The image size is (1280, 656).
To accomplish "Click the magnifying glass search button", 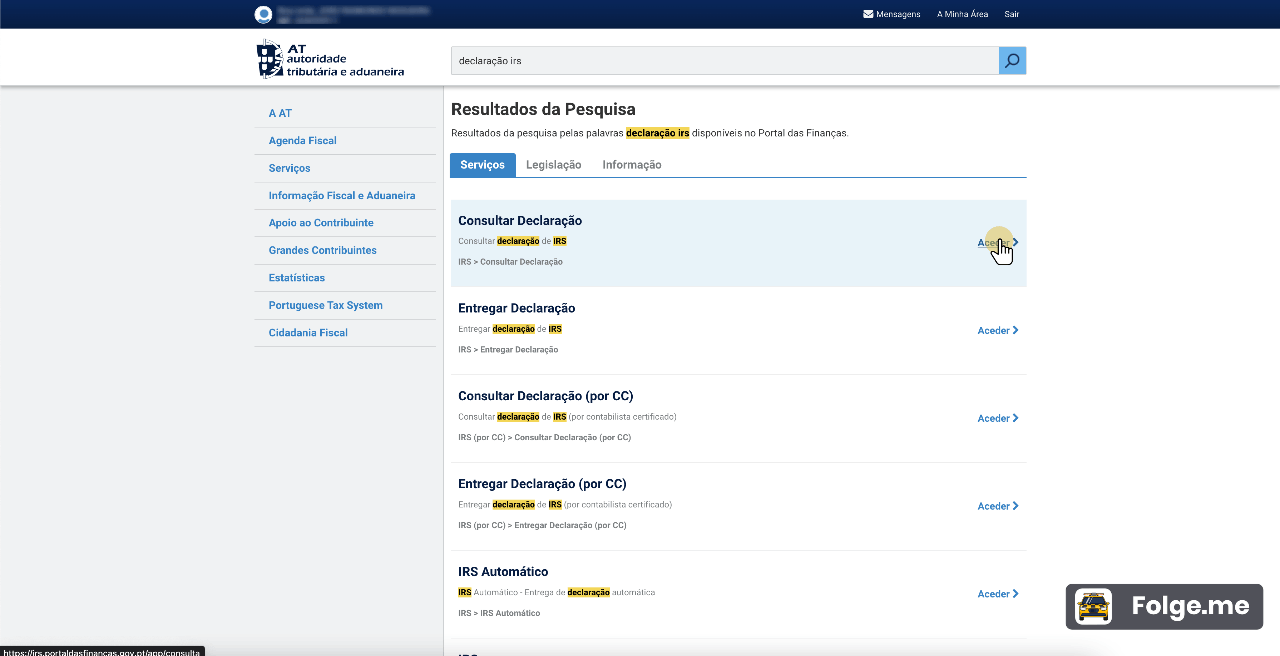I will pos(1012,61).
